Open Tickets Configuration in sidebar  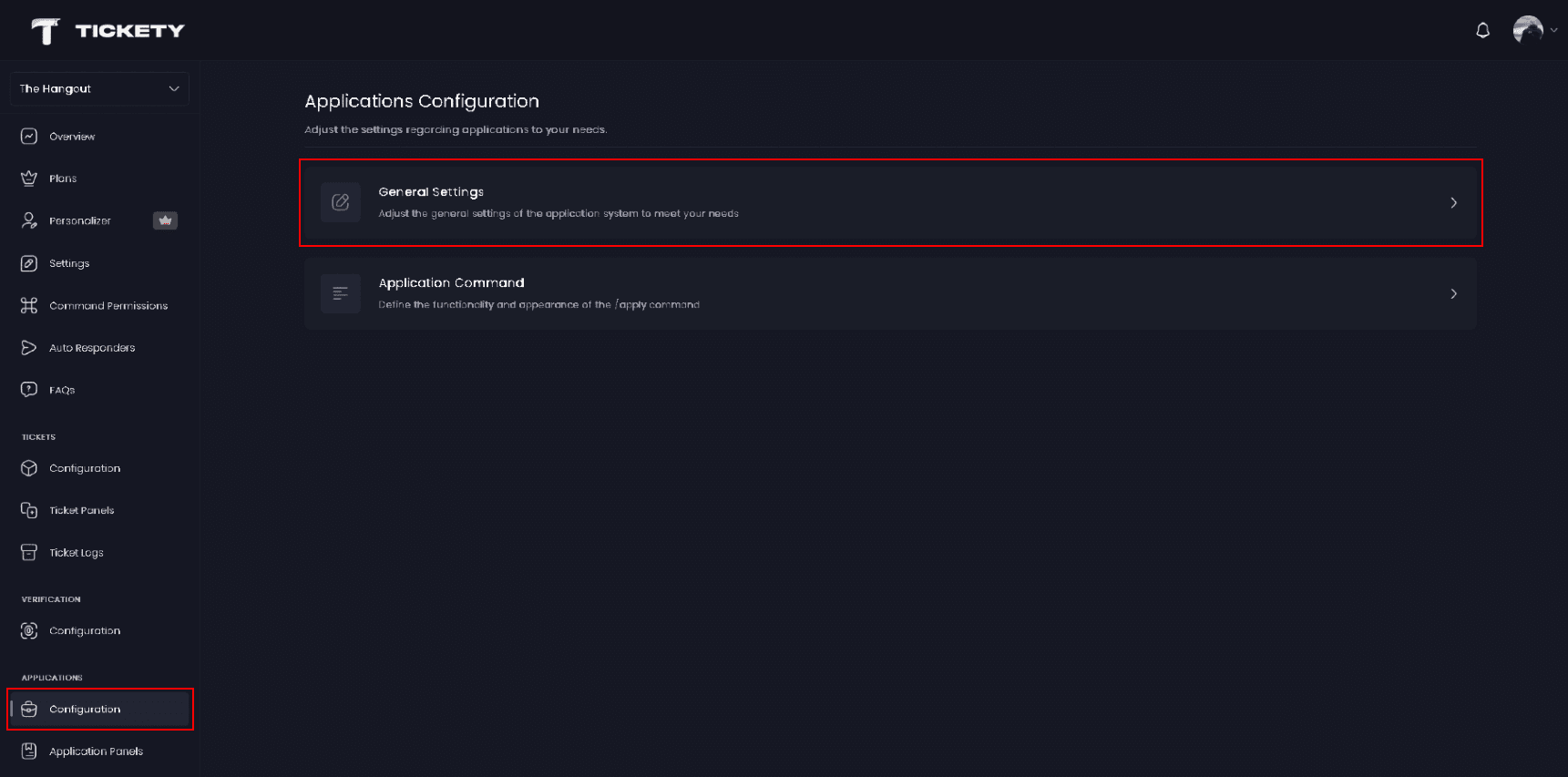click(x=84, y=468)
